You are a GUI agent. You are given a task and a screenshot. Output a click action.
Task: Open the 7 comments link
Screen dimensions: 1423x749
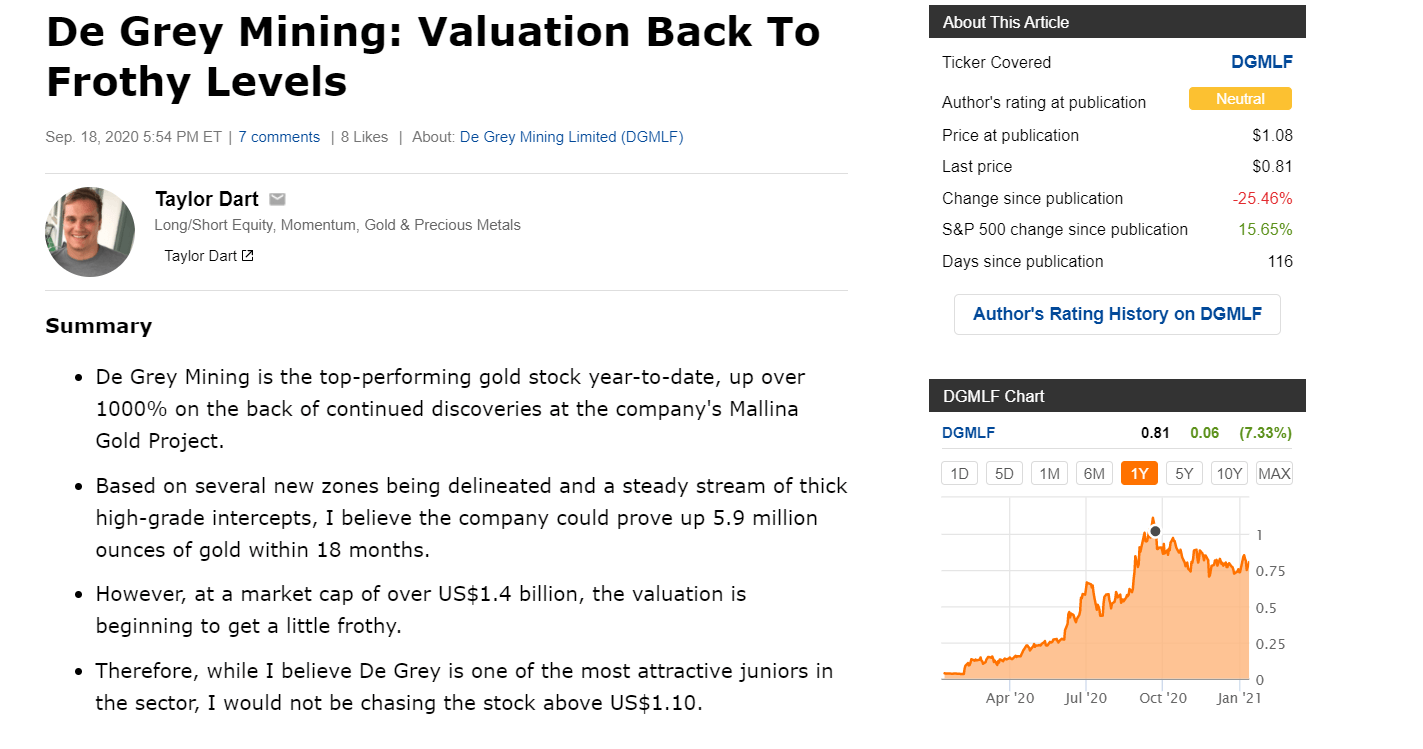click(x=279, y=137)
